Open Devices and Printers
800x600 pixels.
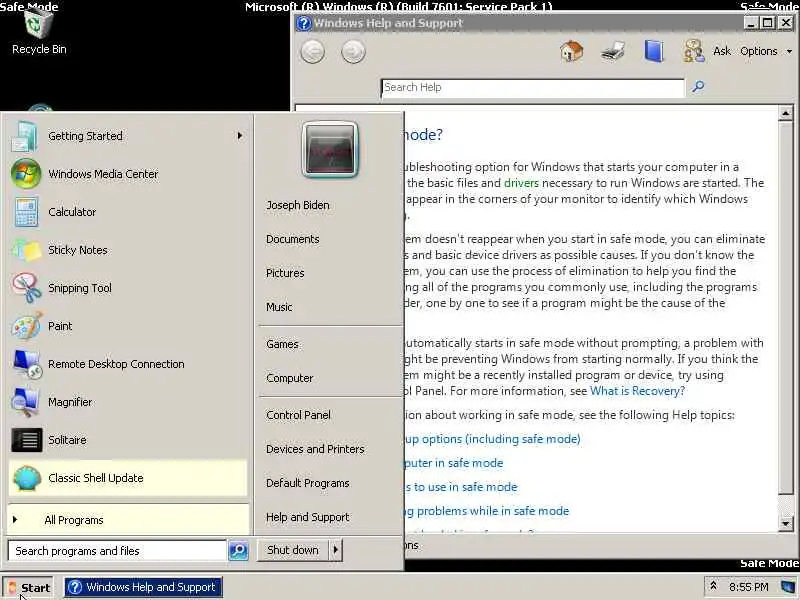tap(315, 449)
